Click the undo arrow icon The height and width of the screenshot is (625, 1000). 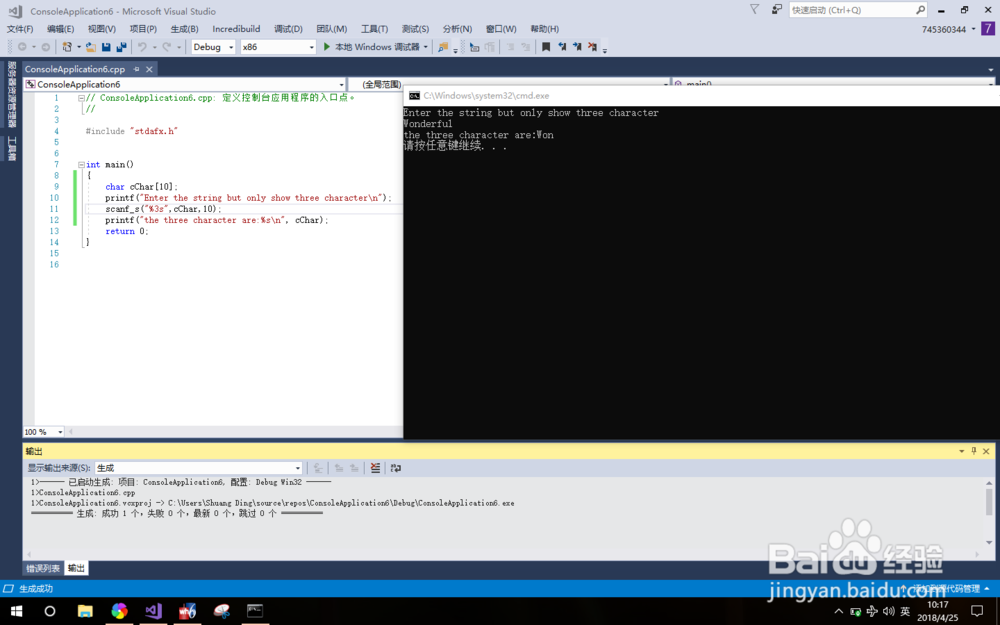coord(142,47)
